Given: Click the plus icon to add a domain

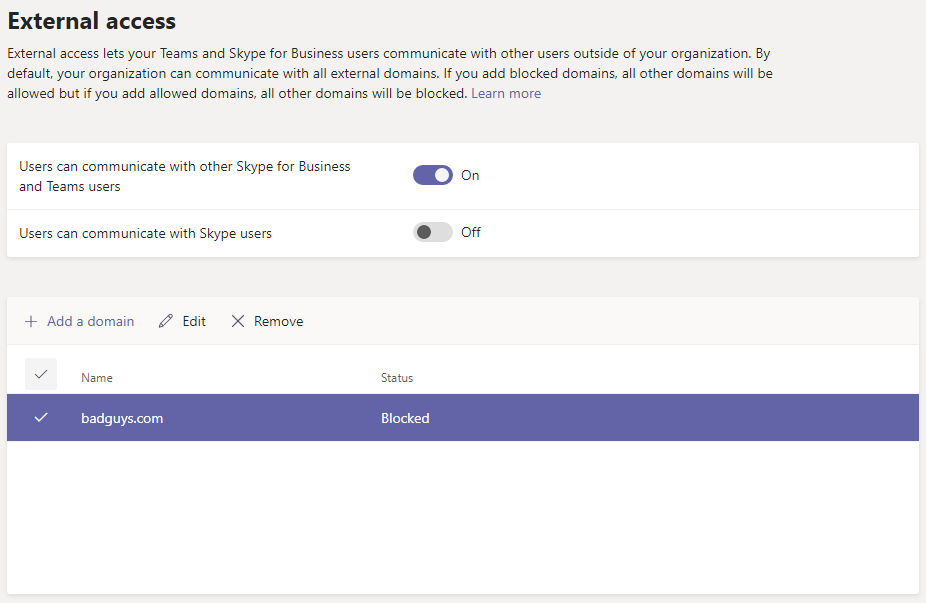Looking at the screenshot, I should click(30, 321).
